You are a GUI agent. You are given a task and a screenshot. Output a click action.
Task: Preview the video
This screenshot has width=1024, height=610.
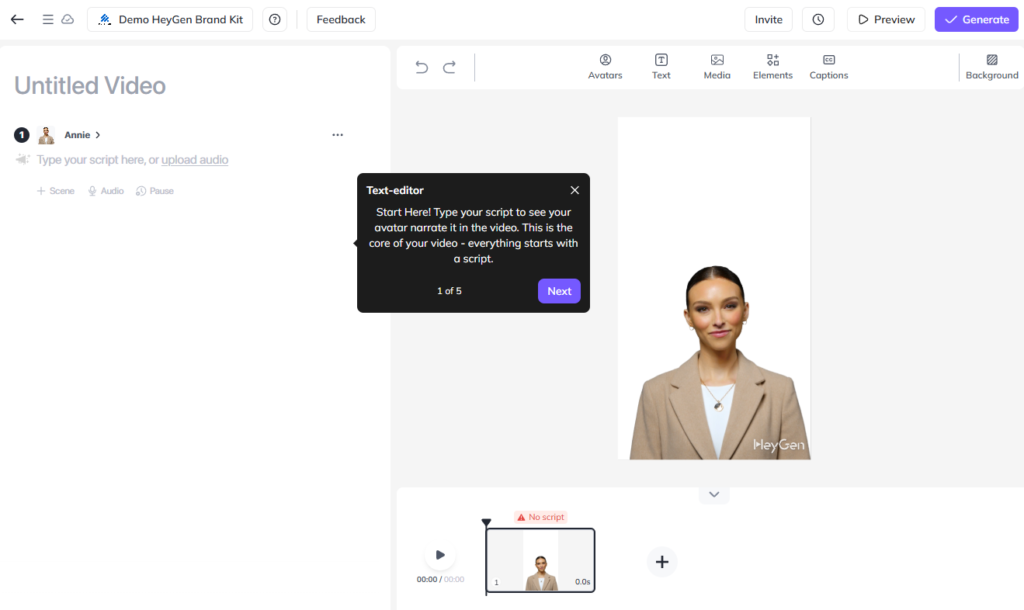click(x=886, y=20)
